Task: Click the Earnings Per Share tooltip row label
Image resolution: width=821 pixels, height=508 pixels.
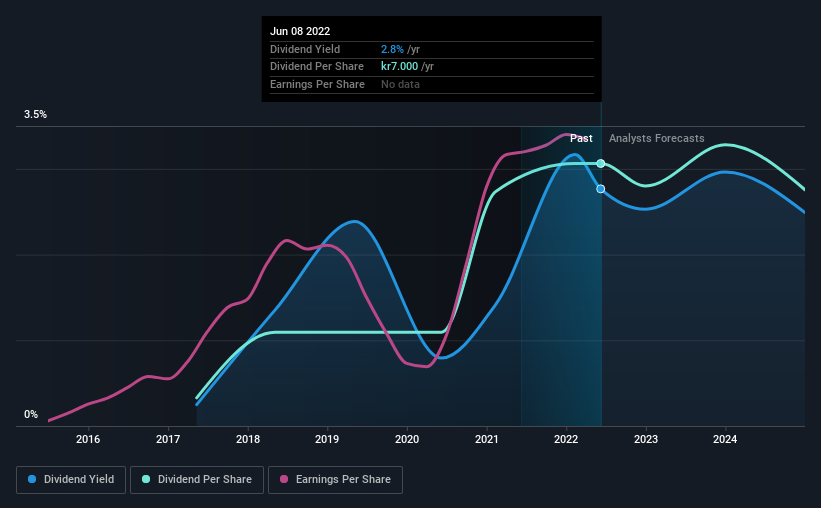Action: pyautogui.click(x=317, y=84)
